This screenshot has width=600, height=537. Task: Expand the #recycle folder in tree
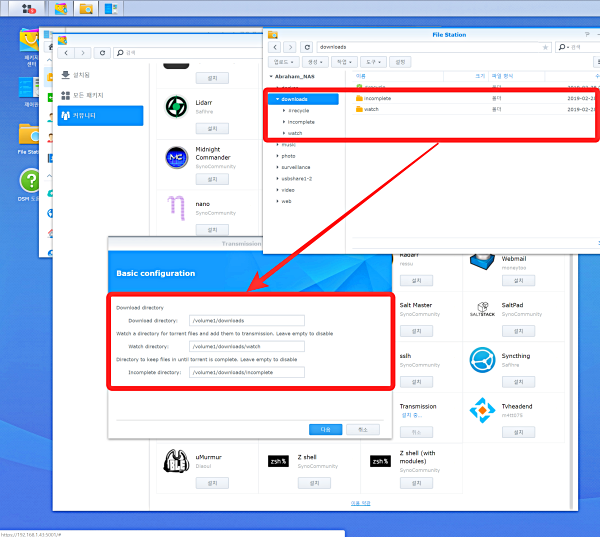tap(284, 111)
